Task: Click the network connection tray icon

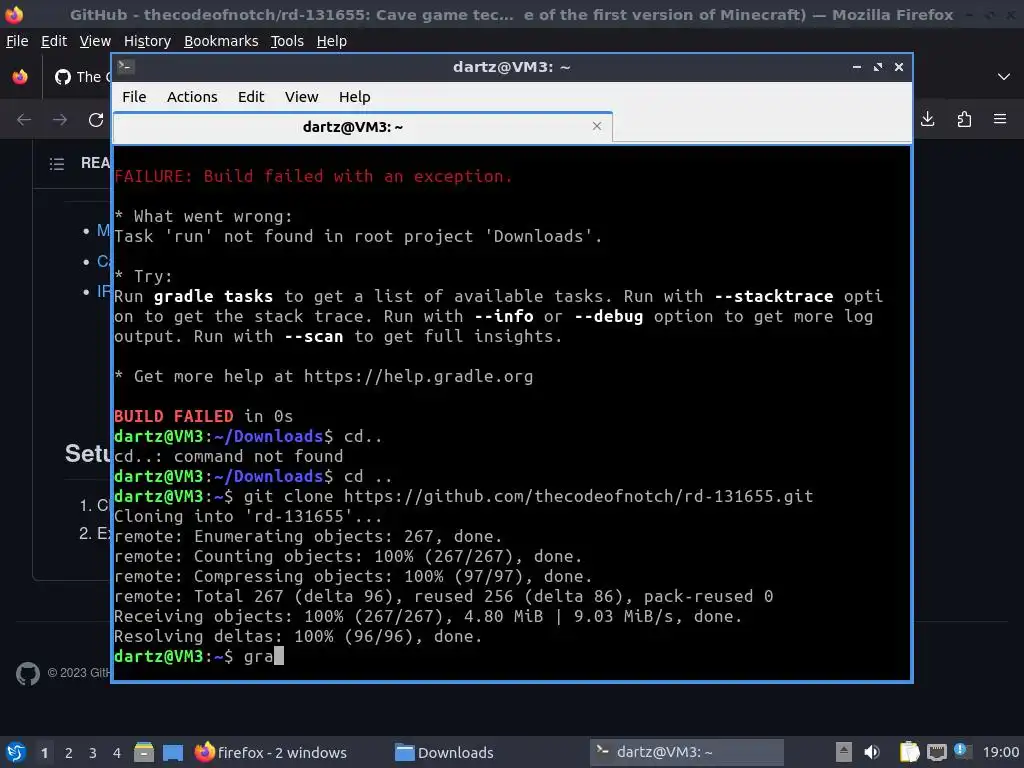Action: 936,752
